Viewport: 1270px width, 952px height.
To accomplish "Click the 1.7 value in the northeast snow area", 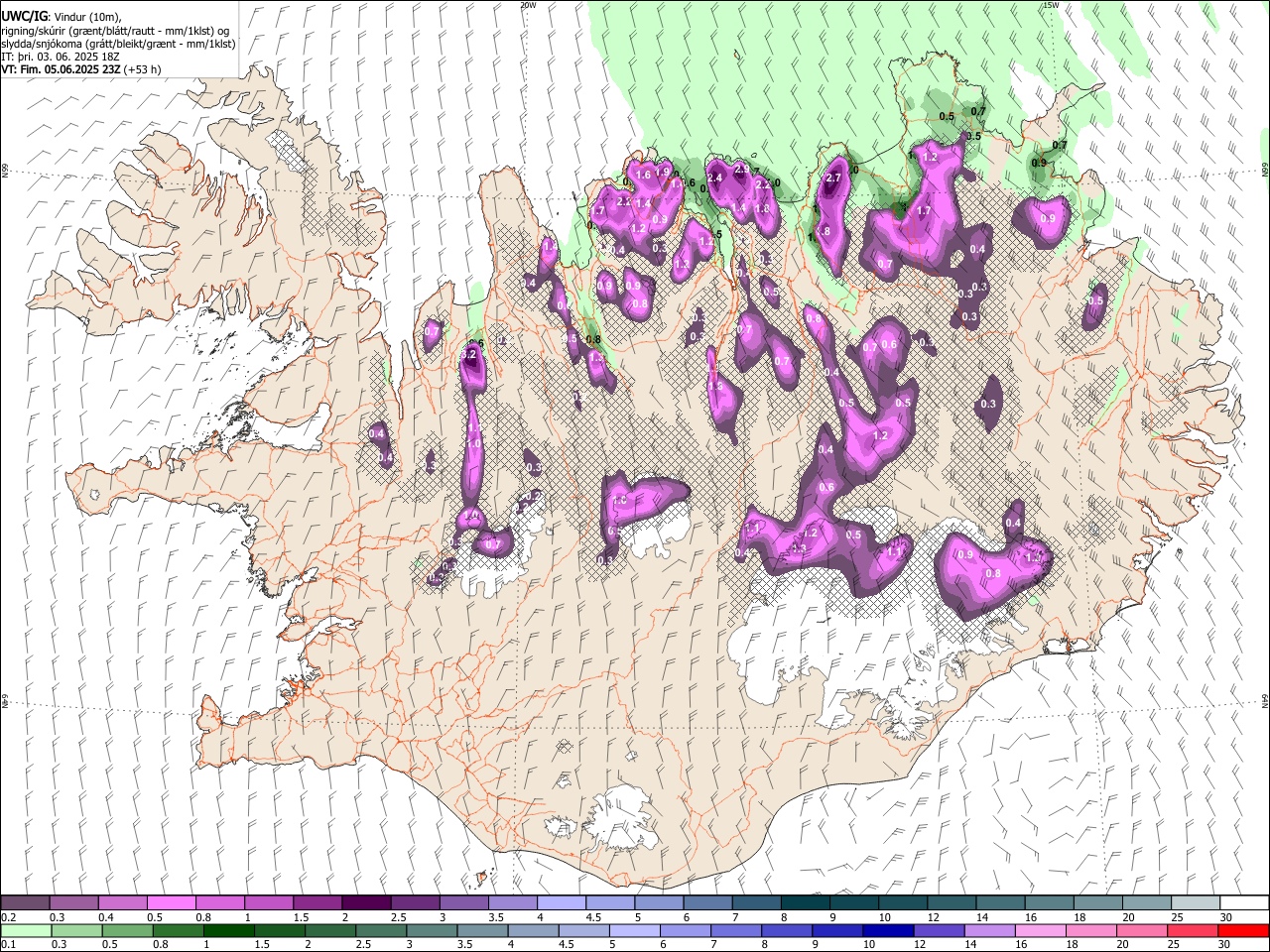I will (x=924, y=211).
